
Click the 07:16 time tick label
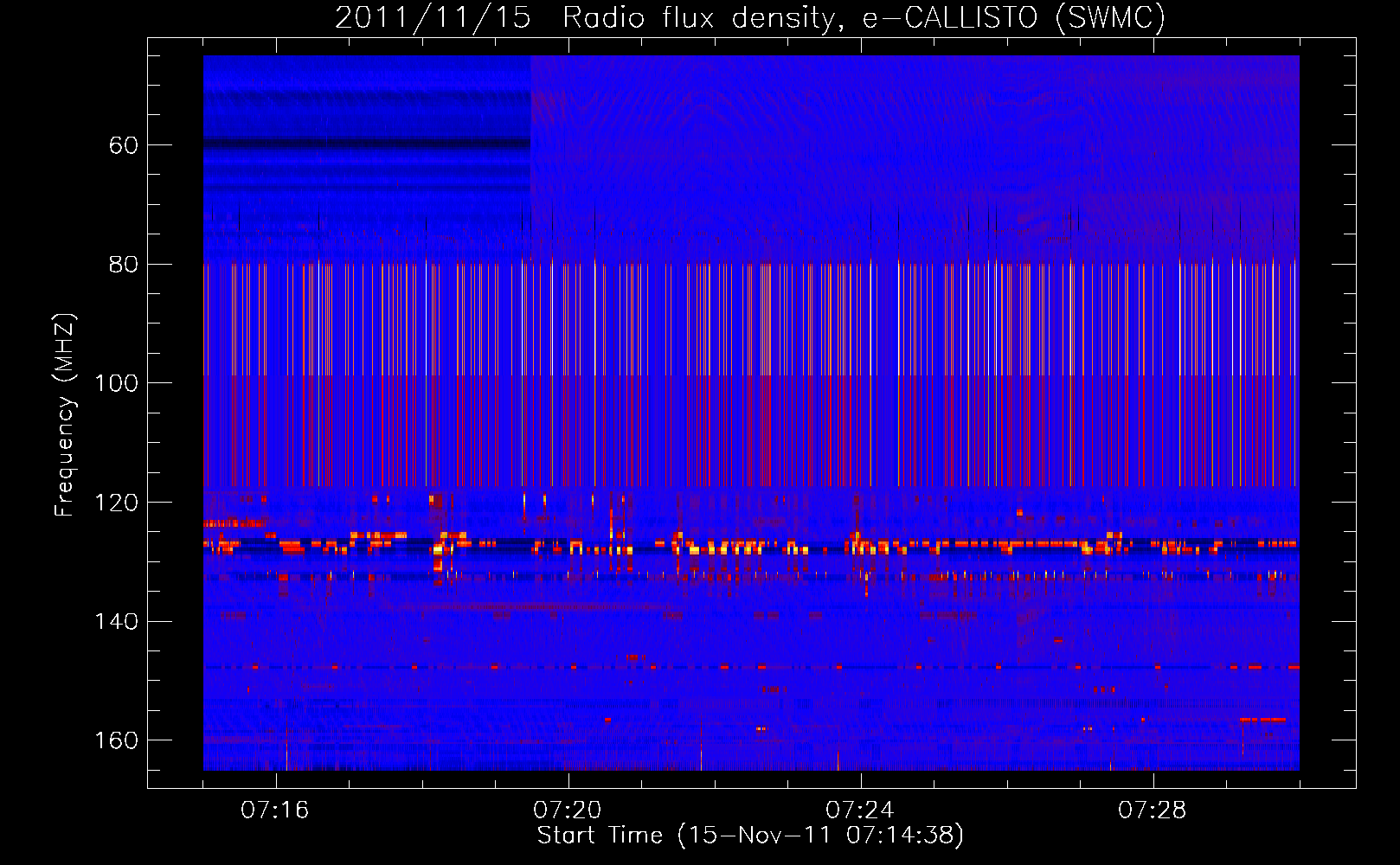click(x=275, y=811)
